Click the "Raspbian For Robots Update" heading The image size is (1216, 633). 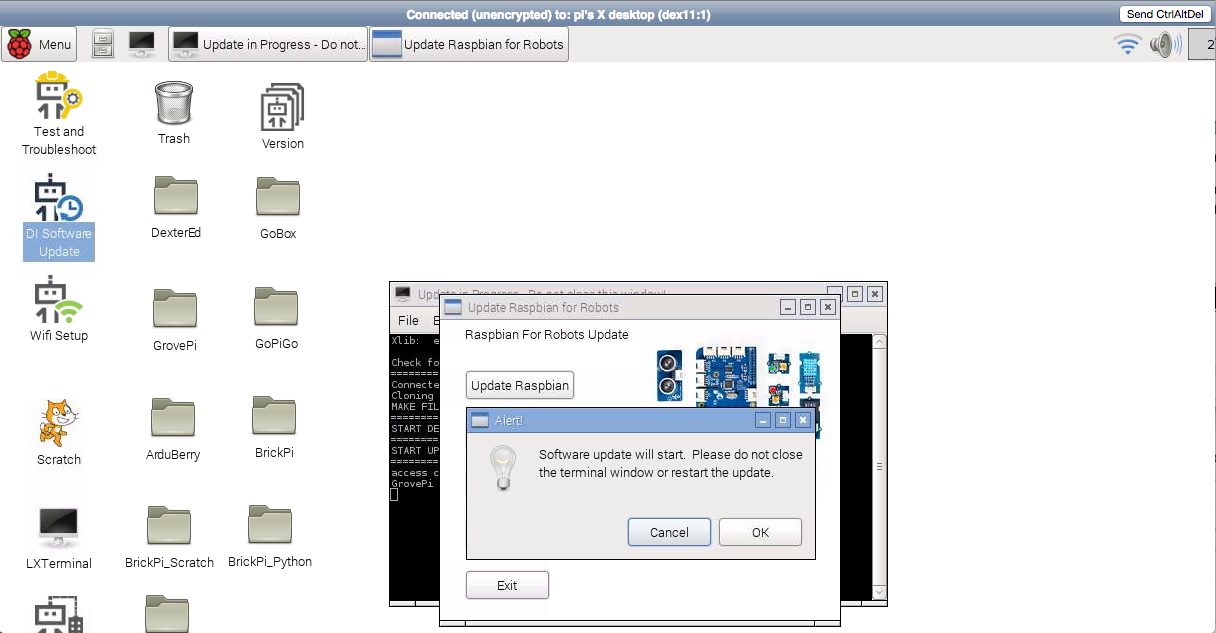click(x=547, y=335)
